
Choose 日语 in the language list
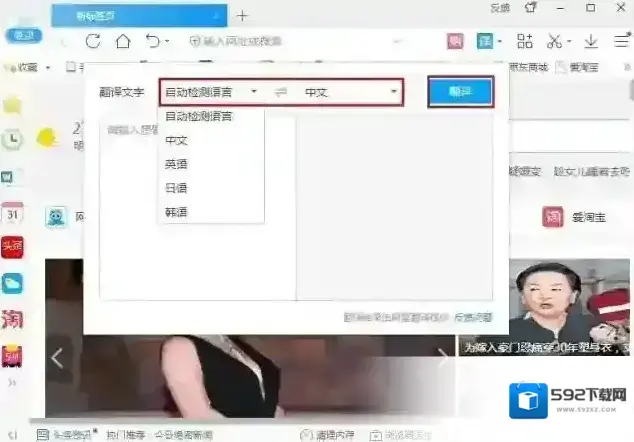177,188
